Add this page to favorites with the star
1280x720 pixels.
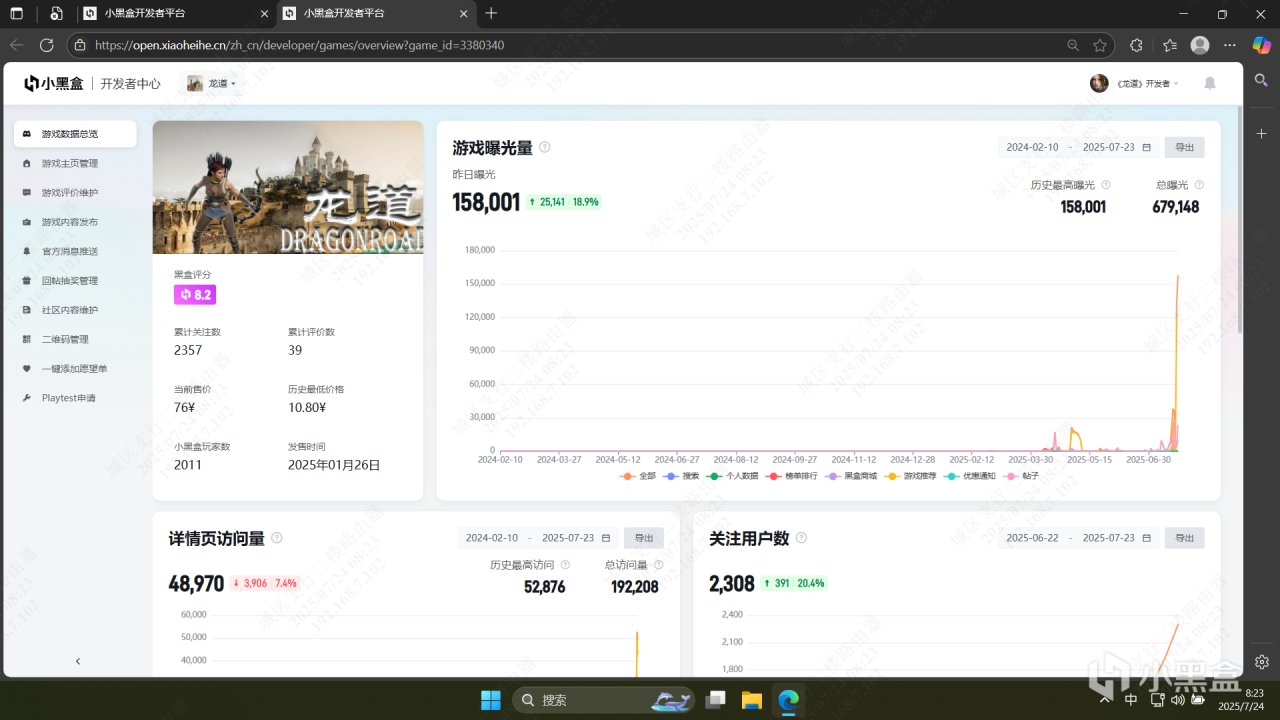[1100, 45]
